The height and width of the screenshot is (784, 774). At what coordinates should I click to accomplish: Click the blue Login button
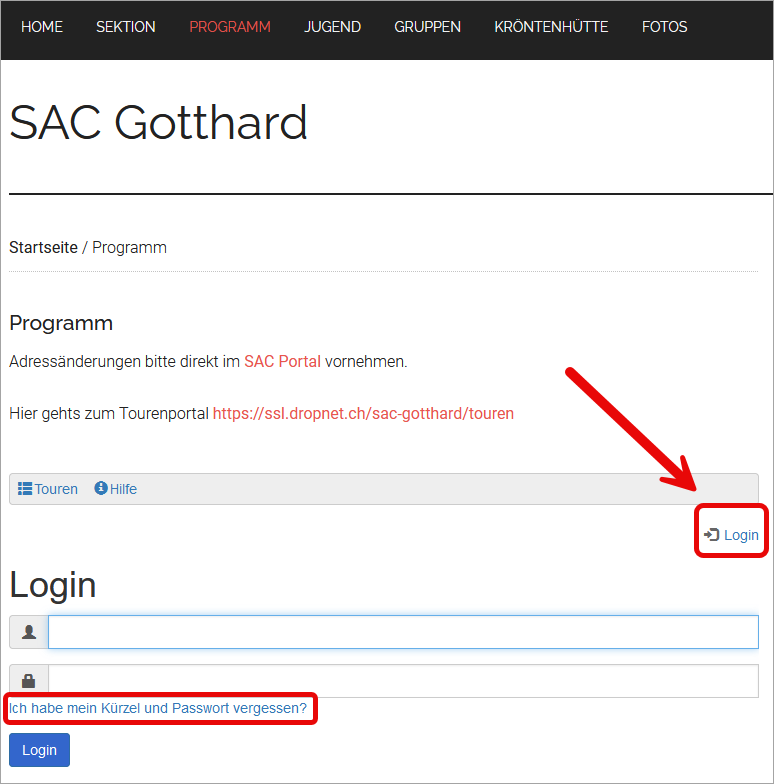coord(40,750)
